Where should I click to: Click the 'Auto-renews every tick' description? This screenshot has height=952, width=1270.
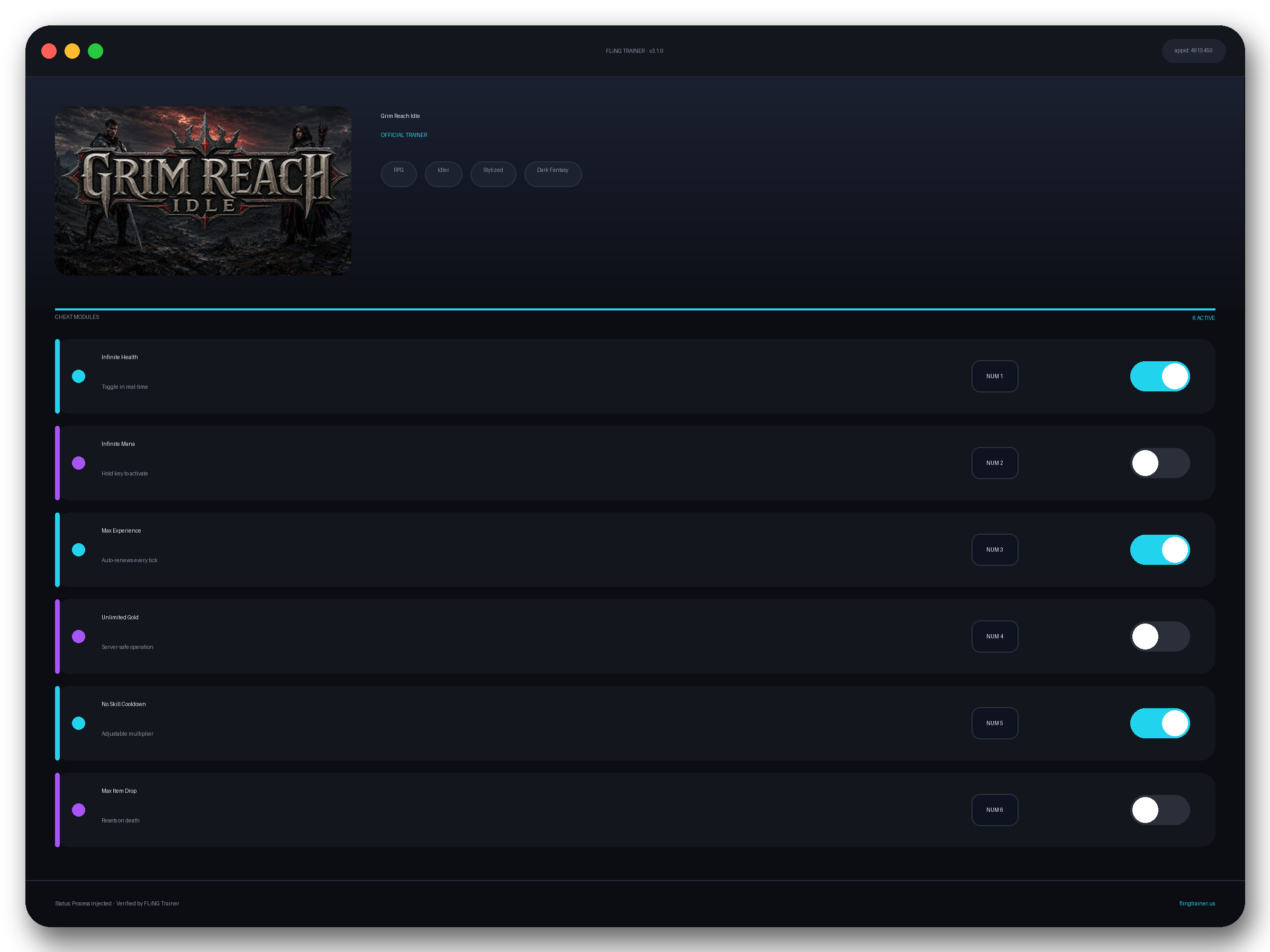(x=129, y=560)
